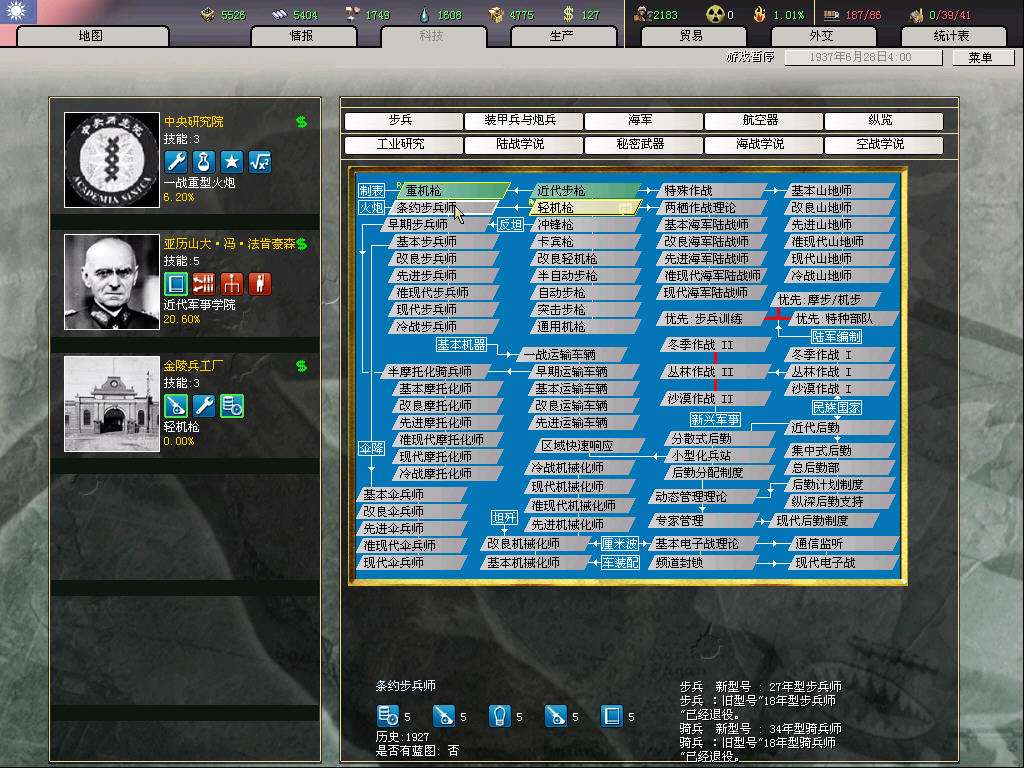Switch to the 生产 production tab
This screenshot has width=1024, height=768.
[561, 36]
